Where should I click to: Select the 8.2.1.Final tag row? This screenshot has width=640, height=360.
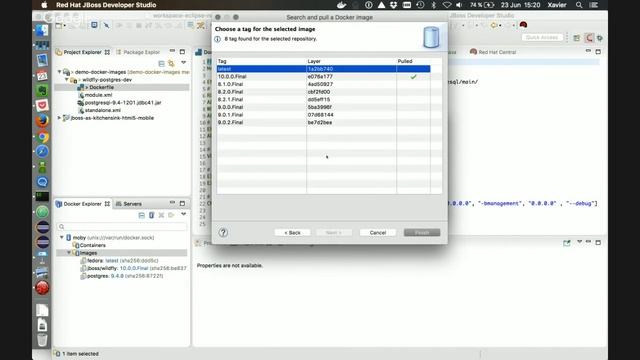(x=323, y=100)
